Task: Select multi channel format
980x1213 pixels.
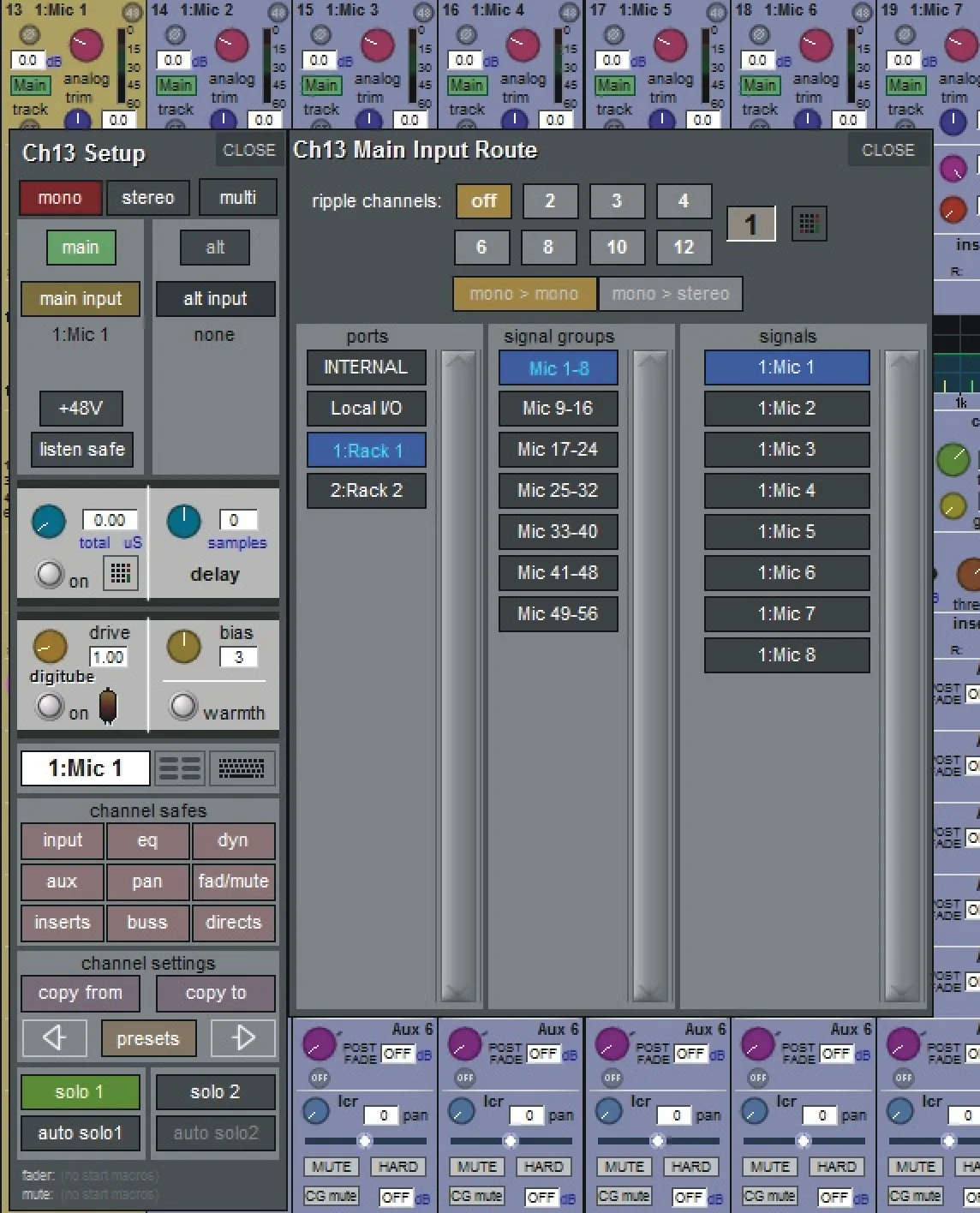Action: (237, 198)
